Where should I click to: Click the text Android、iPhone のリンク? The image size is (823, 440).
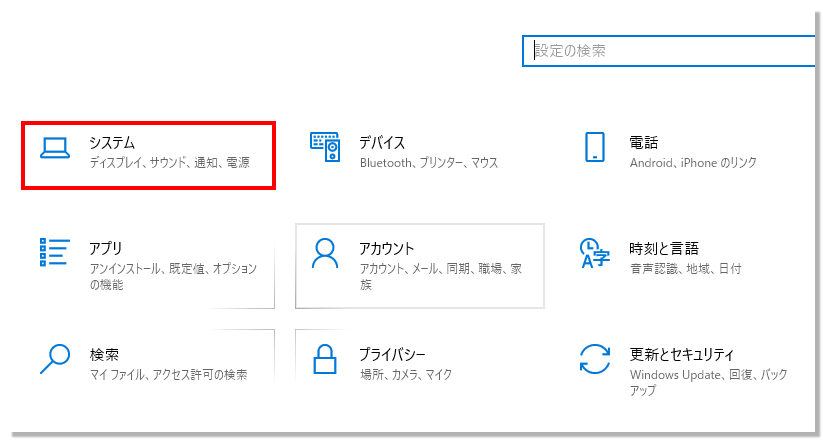[693, 163]
